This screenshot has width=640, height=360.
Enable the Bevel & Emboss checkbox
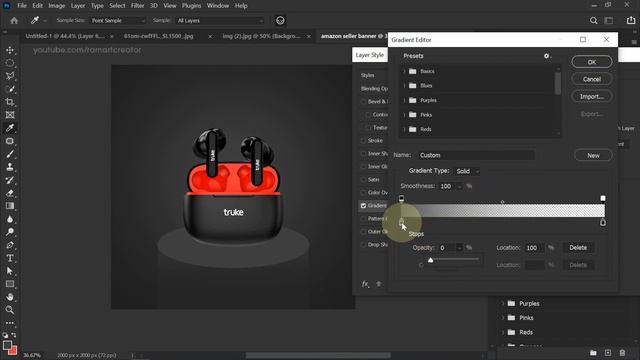[363, 102]
